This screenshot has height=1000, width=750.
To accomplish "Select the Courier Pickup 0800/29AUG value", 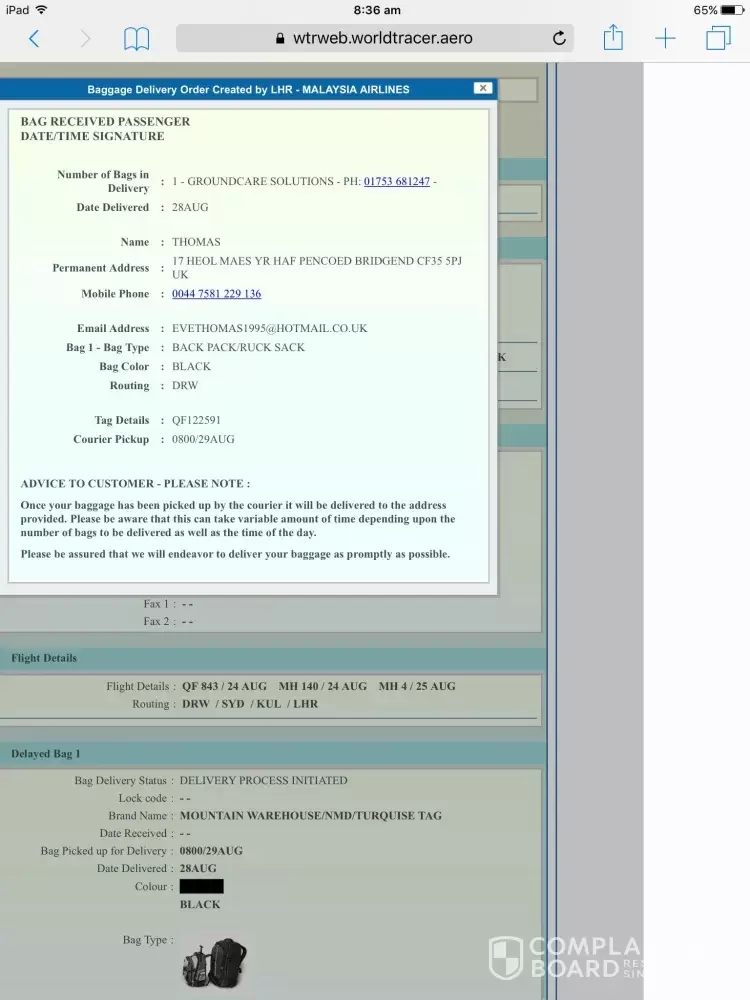I will tap(203, 439).
